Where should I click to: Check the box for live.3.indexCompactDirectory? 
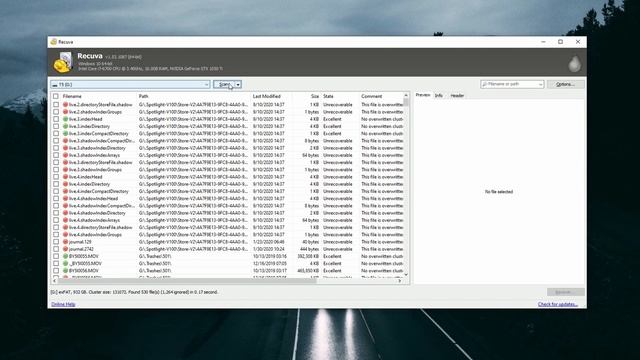pyautogui.click(x=56, y=133)
